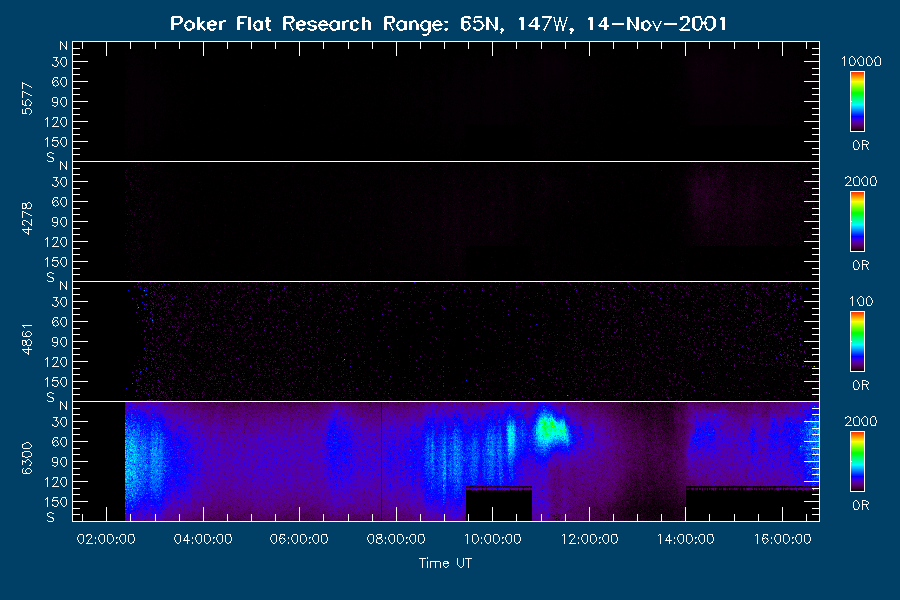
Task: Click the 2000 label above the 6300 color bar
Action: [861, 421]
